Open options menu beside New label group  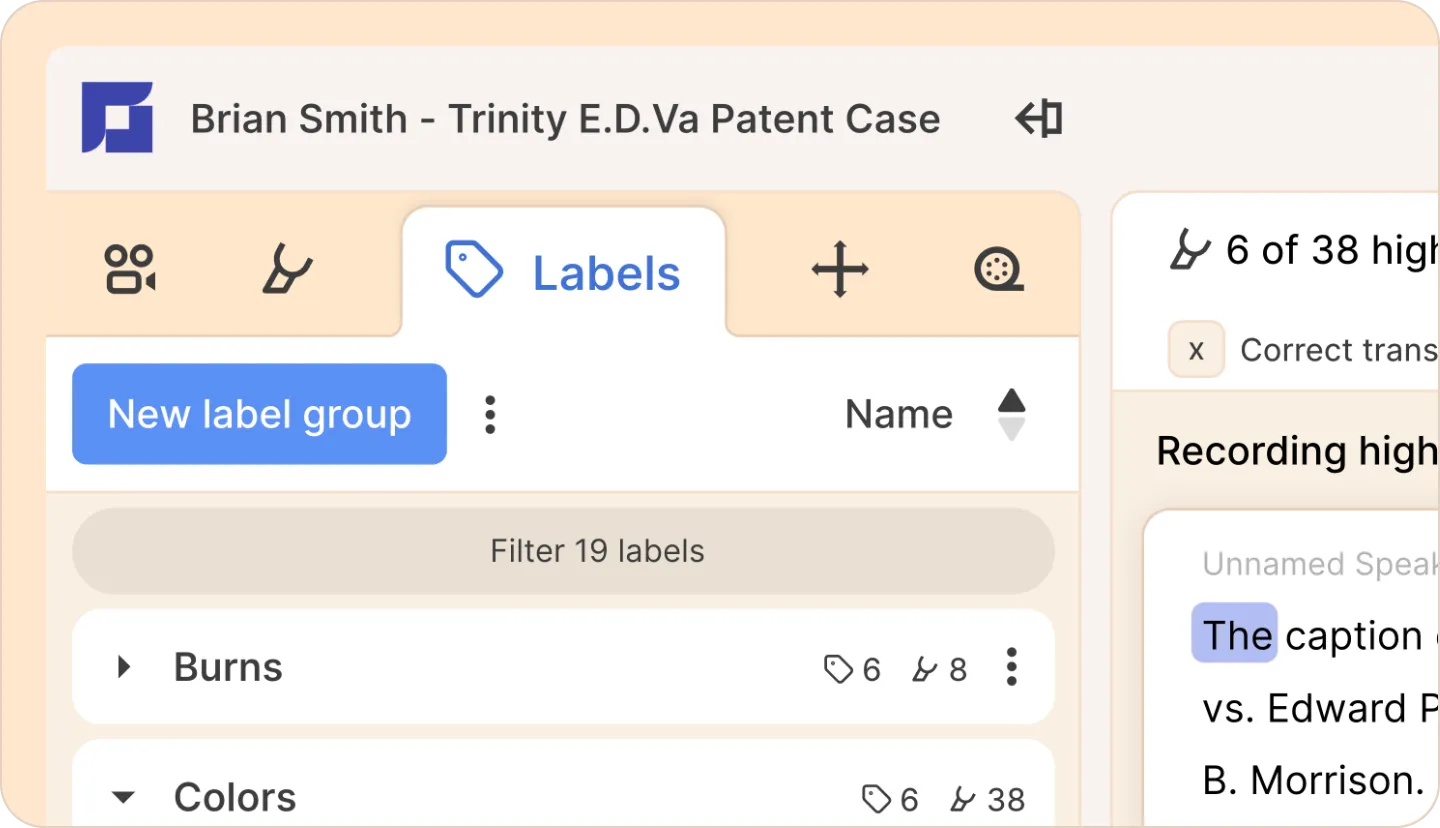[x=490, y=414]
